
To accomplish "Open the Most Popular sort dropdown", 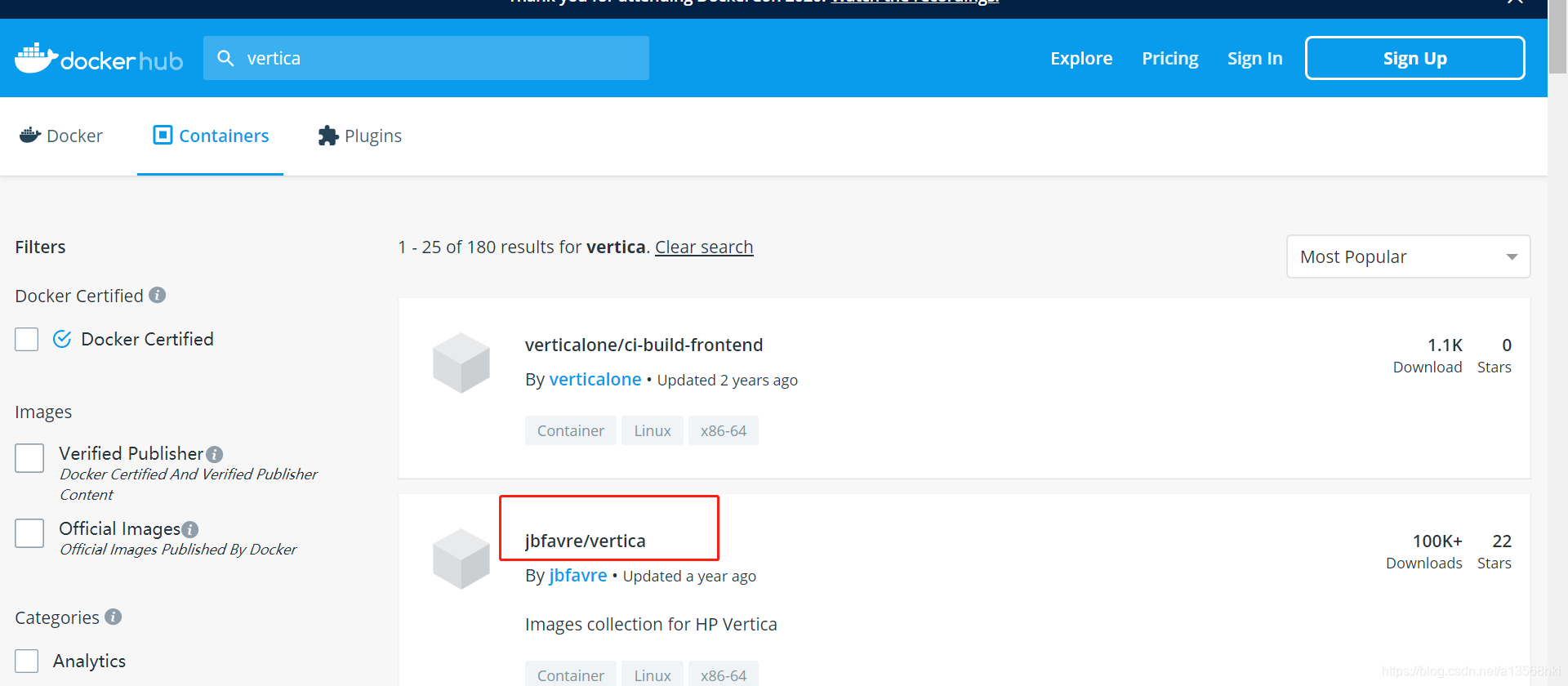I will pos(1408,256).
